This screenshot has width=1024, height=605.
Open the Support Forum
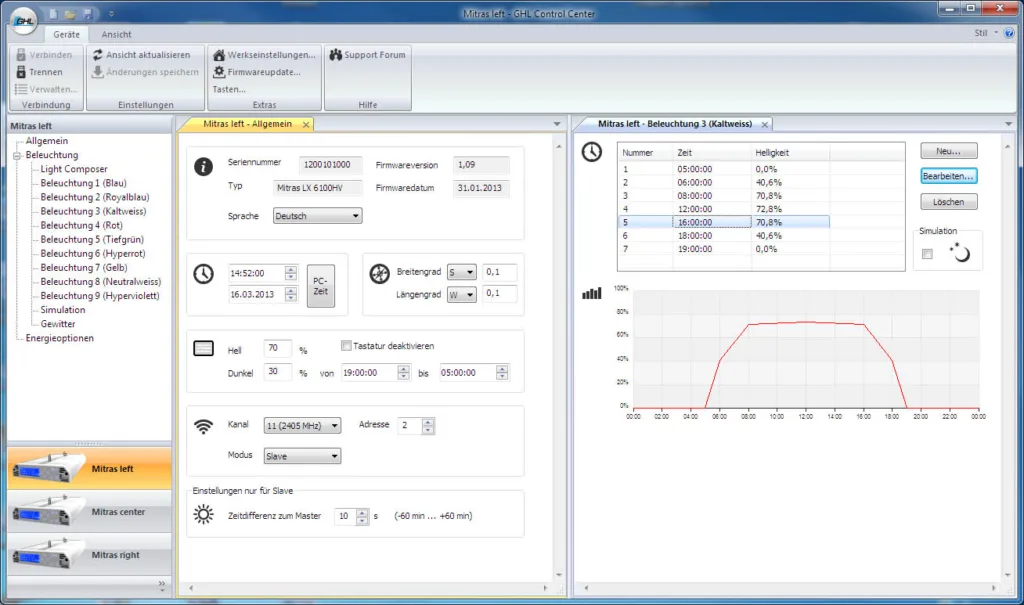tap(367, 55)
